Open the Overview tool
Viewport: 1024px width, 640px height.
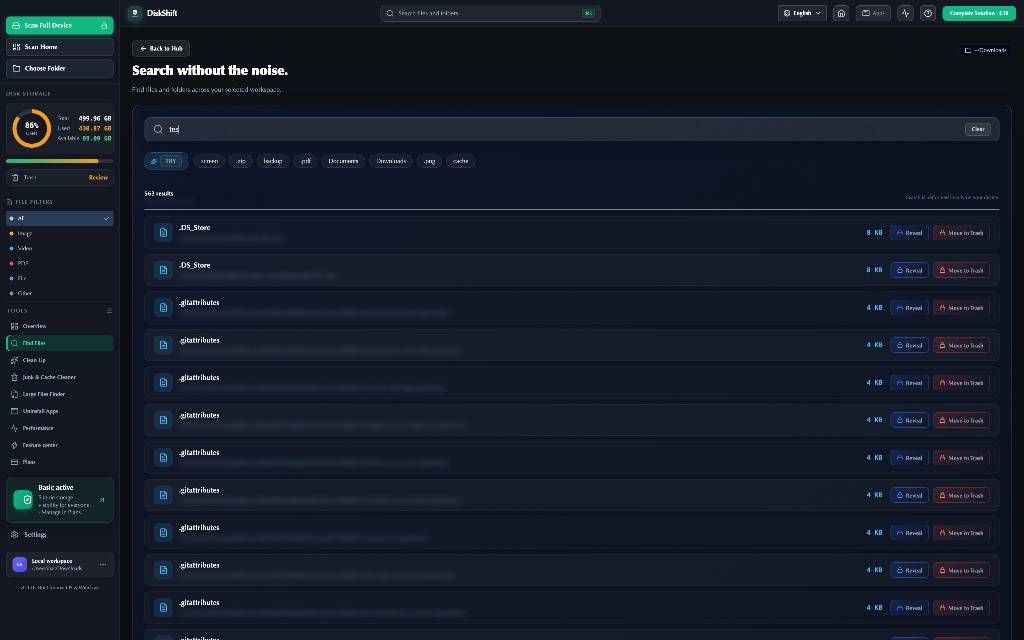click(x=59, y=326)
